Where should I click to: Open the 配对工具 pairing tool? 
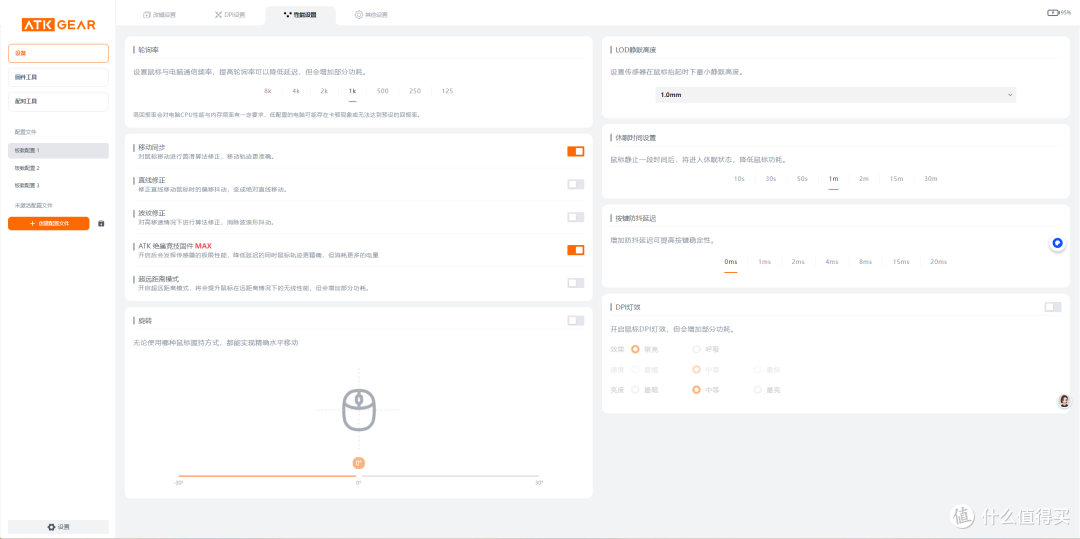[x=59, y=101]
